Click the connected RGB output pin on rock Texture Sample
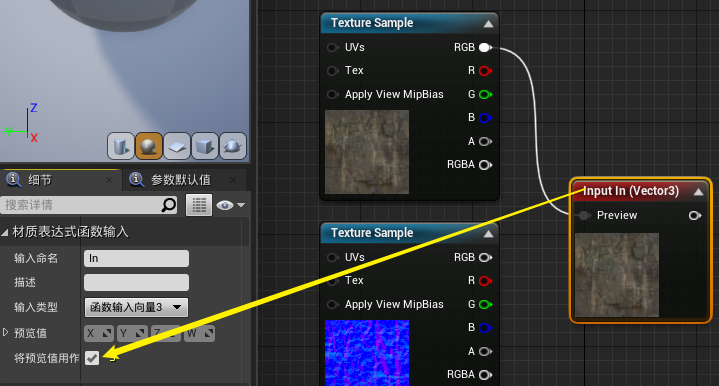The height and width of the screenshot is (386, 719). pos(485,47)
